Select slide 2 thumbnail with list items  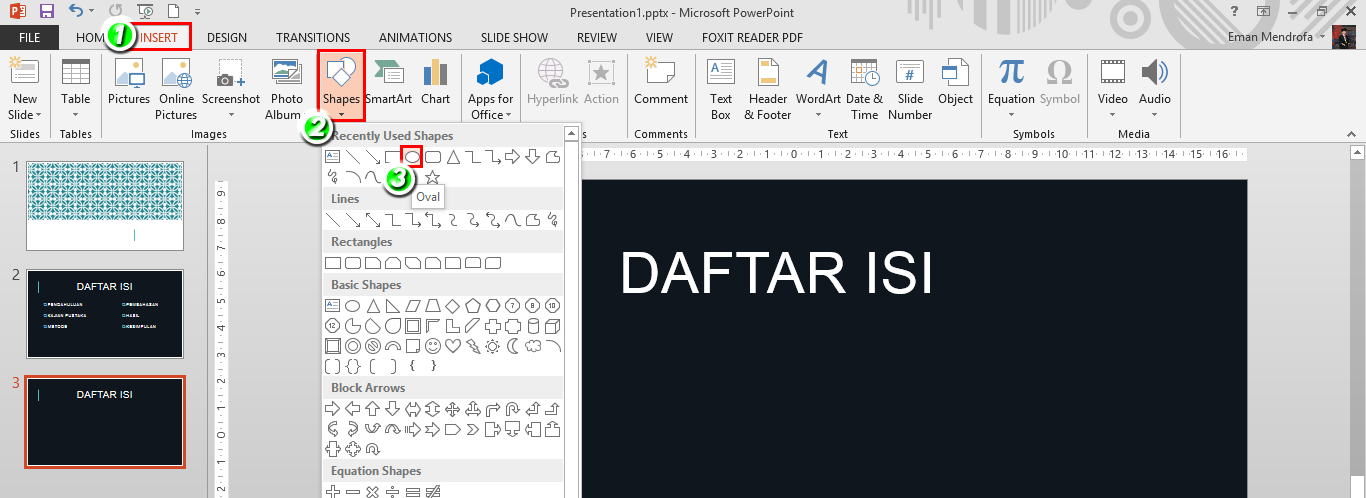[x=105, y=313]
